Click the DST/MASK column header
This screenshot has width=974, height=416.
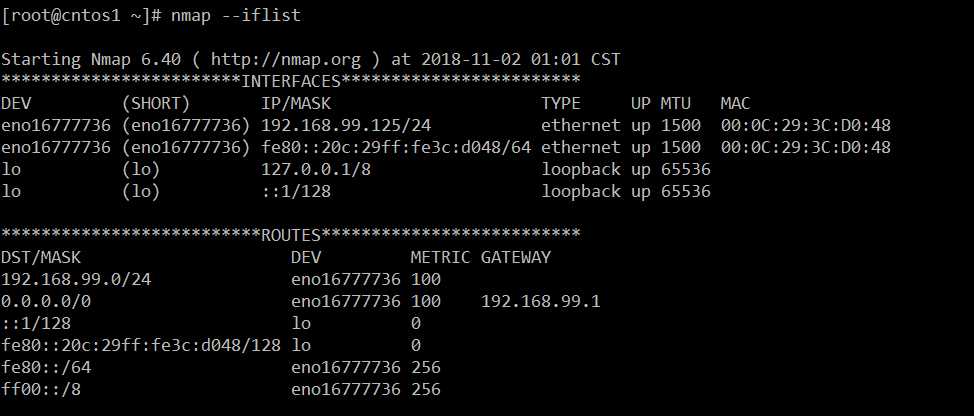41,257
